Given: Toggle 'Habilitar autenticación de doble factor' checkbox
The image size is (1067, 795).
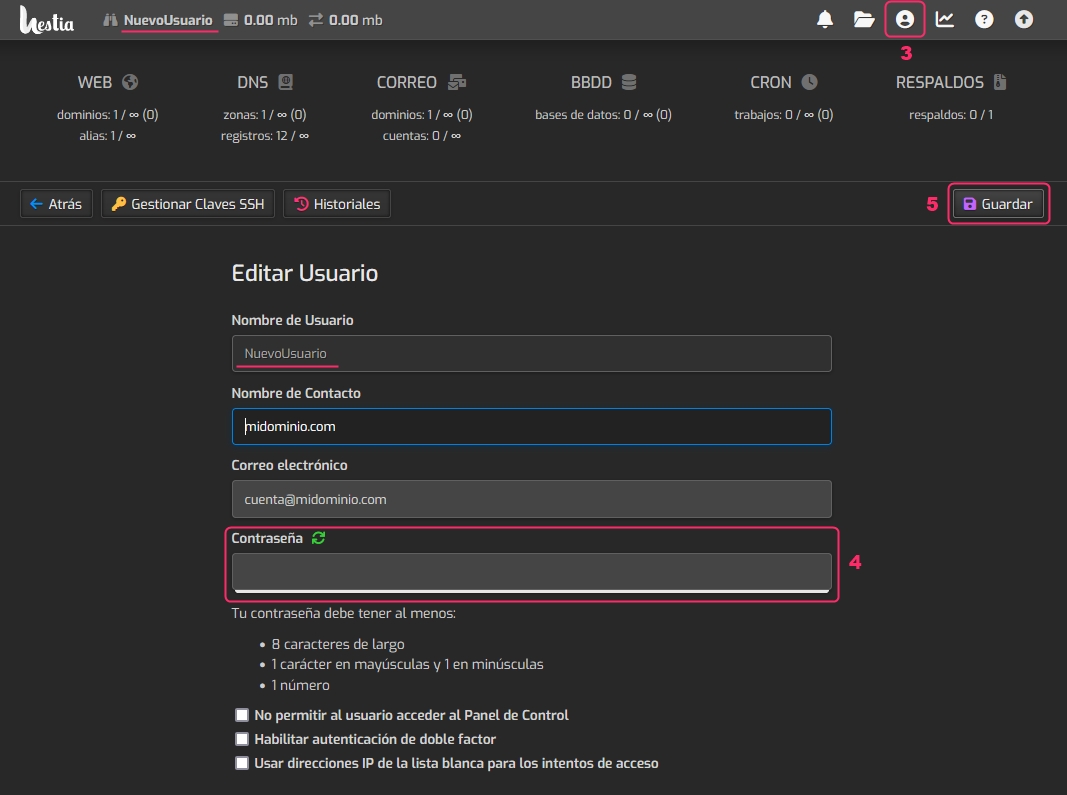Looking at the screenshot, I should point(241,739).
